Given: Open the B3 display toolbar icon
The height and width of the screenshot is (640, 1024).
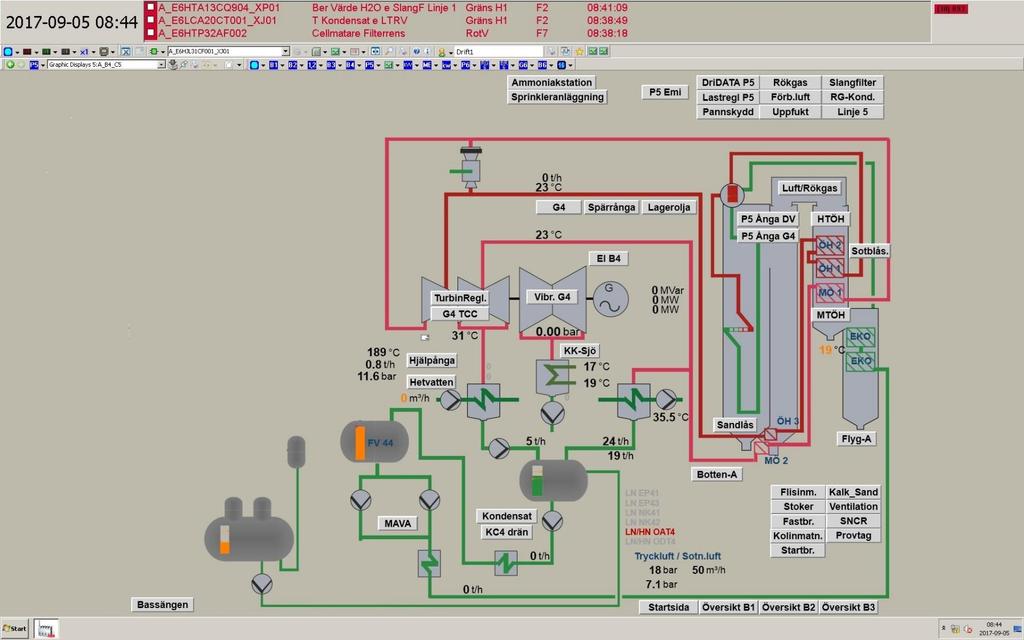Looking at the screenshot, I should coord(331,65).
